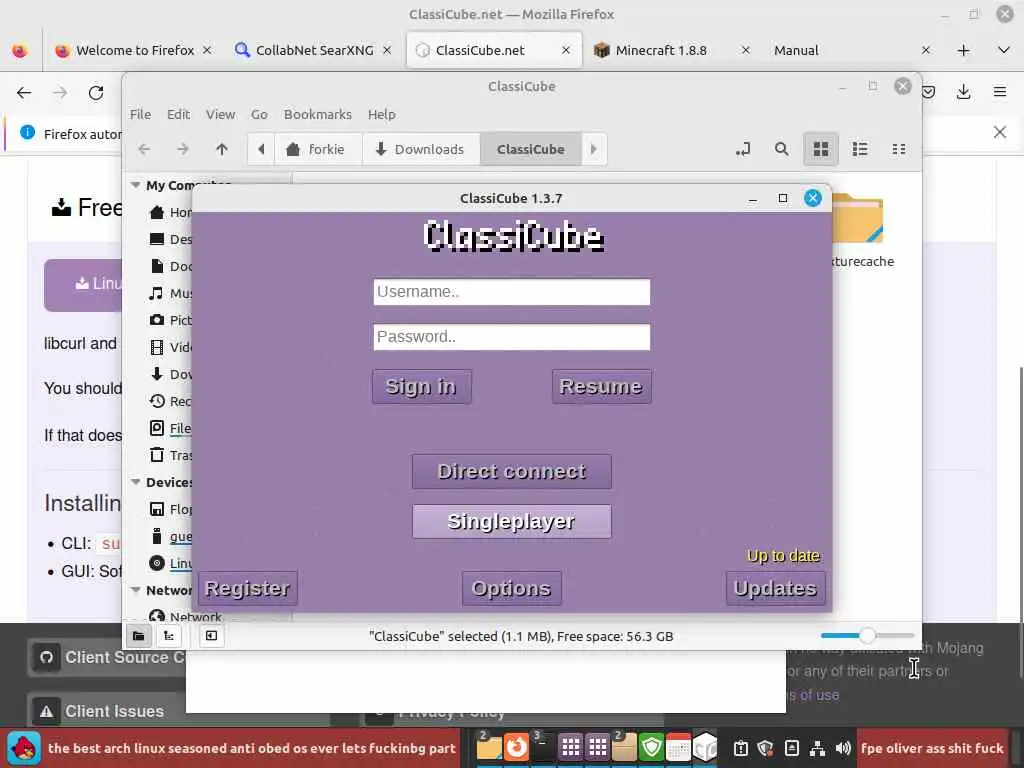Reload the Firefox page
Screen dimensions: 1024x768
point(96,93)
